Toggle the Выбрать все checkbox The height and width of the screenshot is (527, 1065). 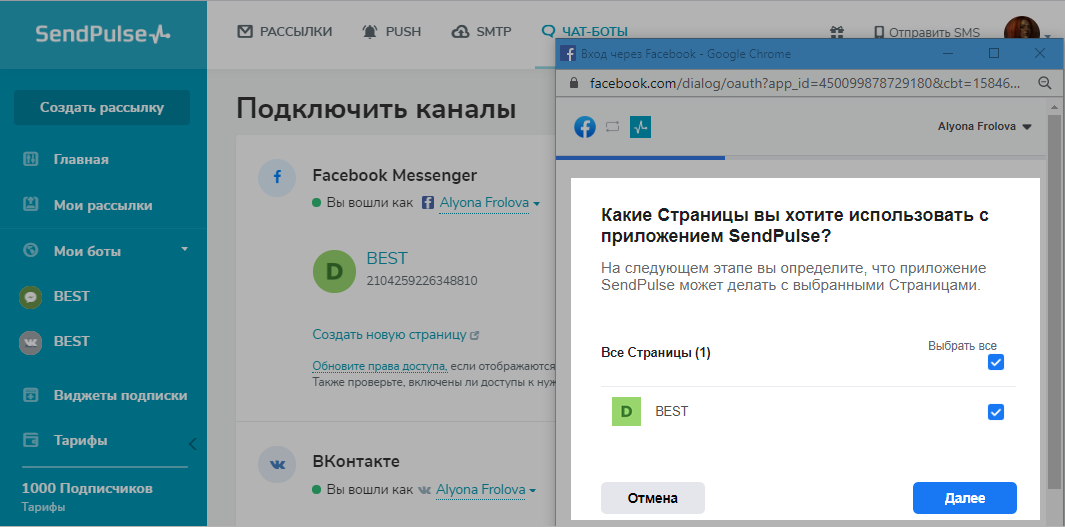pos(995,362)
